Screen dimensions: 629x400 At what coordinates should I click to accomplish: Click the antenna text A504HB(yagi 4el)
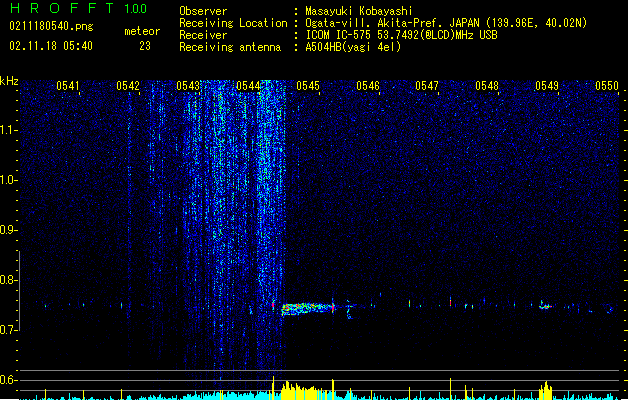click(353, 47)
